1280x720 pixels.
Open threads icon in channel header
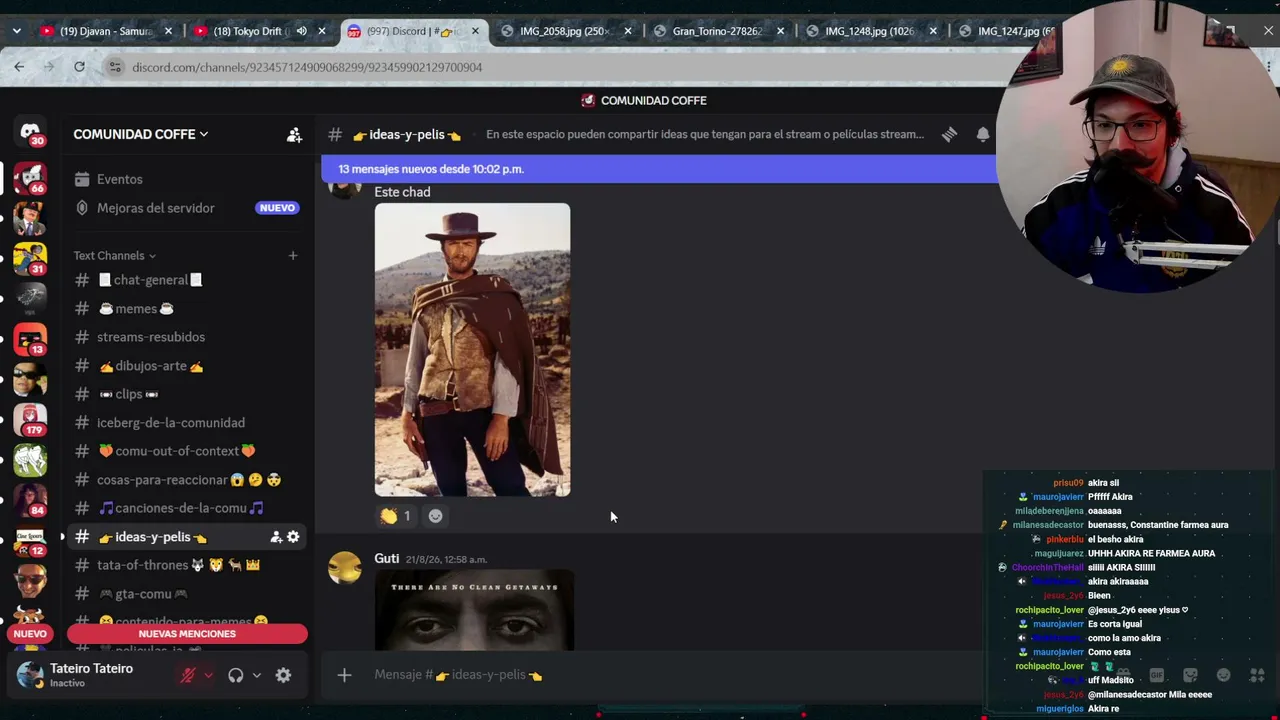(x=949, y=134)
